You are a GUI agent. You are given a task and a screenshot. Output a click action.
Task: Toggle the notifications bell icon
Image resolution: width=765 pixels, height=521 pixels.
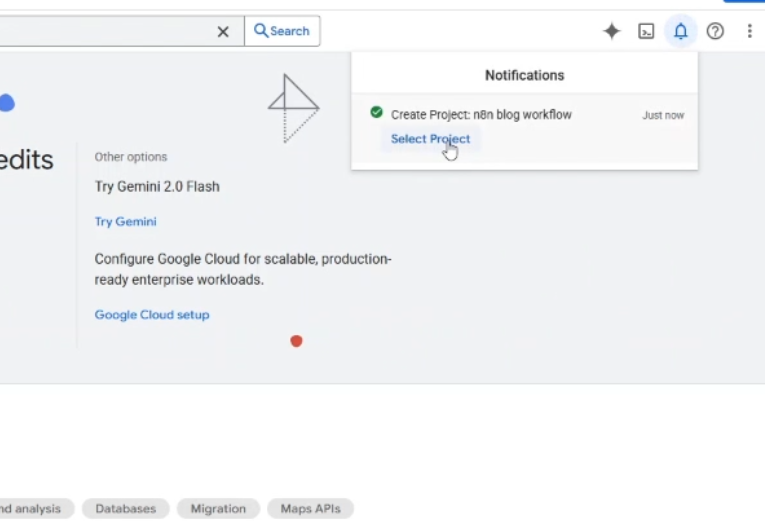(681, 31)
